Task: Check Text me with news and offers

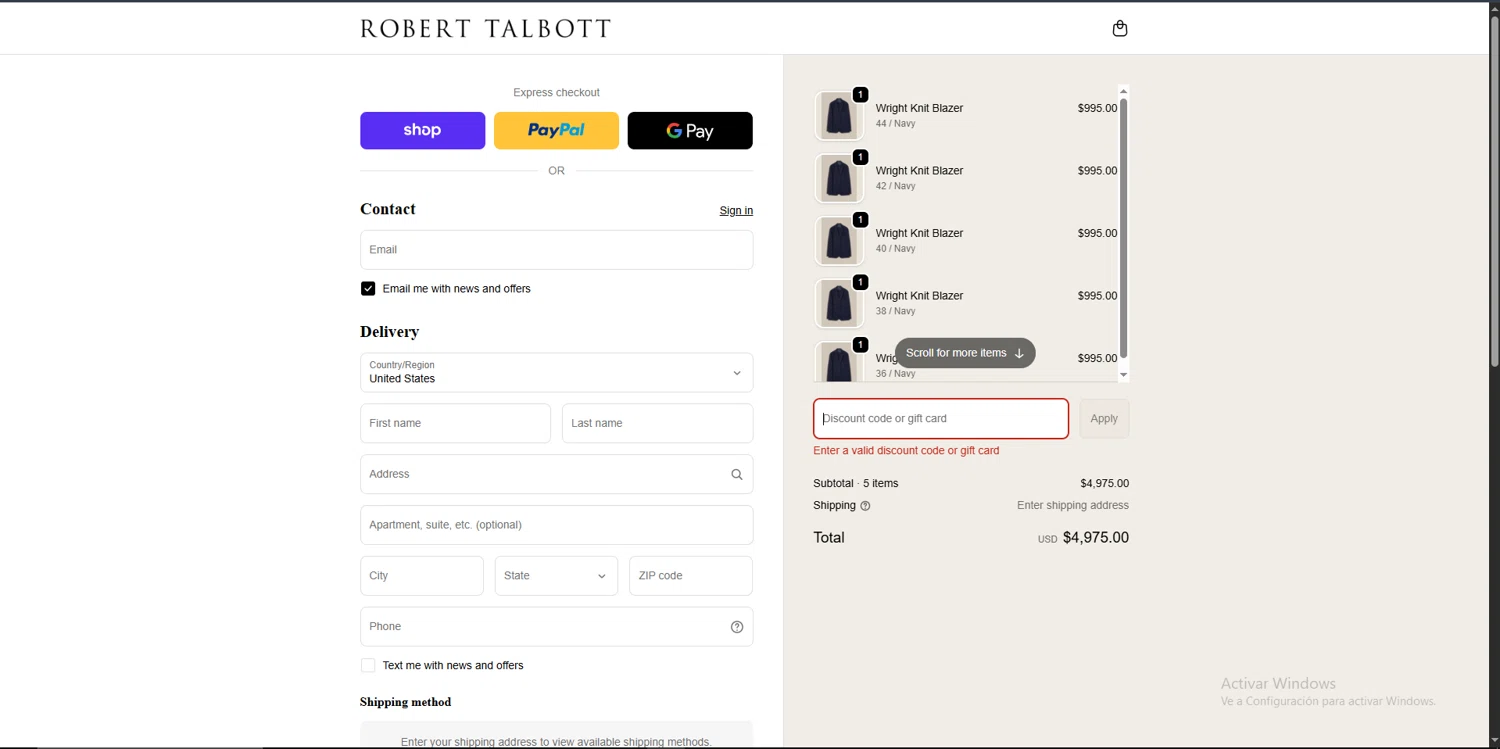Action: [368, 666]
